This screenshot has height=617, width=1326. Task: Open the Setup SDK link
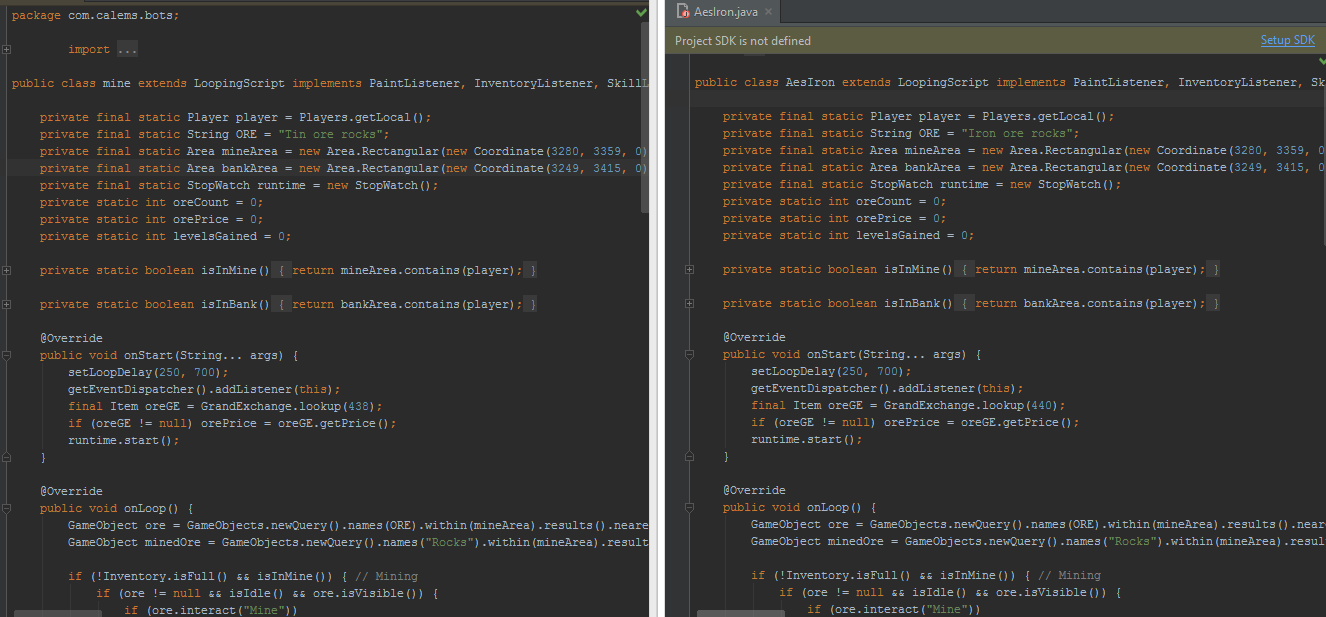[1287, 40]
